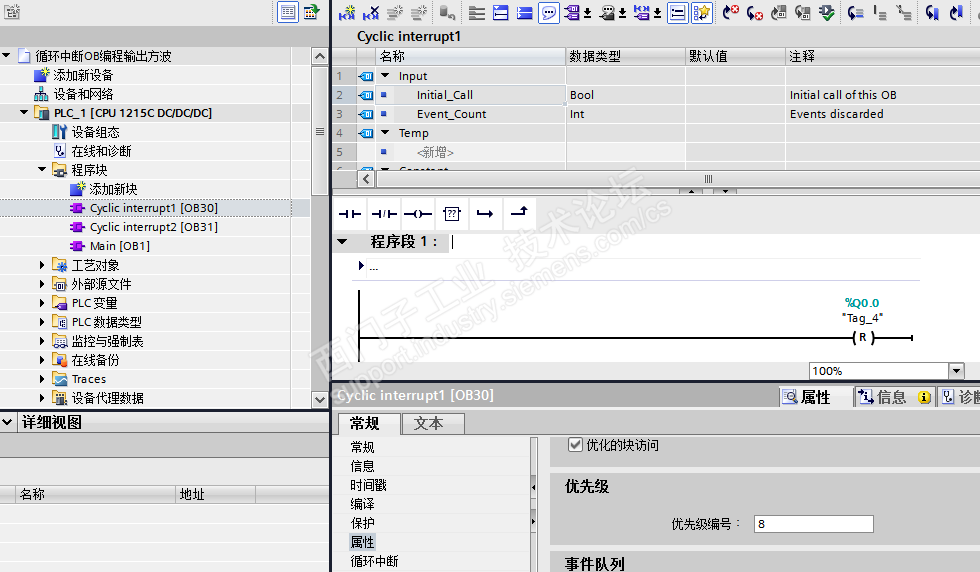The height and width of the screenshot is (572, 980).
Task: Collapse the PLC_1 device node
Action: 24,113
